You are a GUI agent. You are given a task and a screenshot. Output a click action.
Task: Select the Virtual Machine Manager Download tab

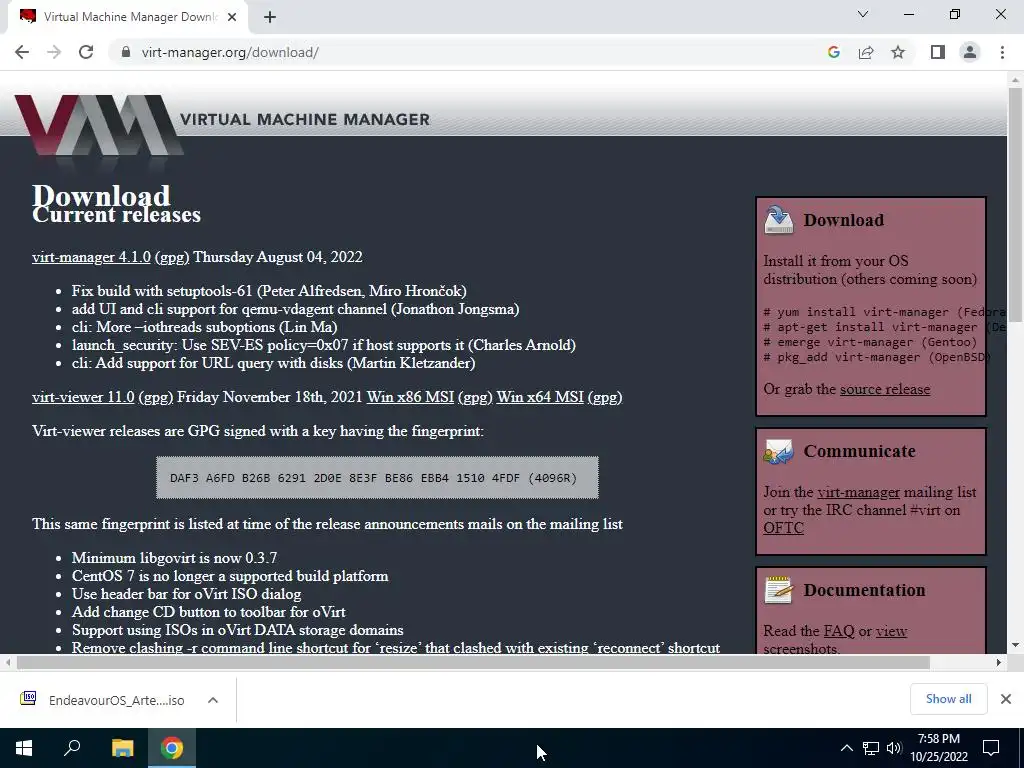pyautogui.click(x=128, y=17)
